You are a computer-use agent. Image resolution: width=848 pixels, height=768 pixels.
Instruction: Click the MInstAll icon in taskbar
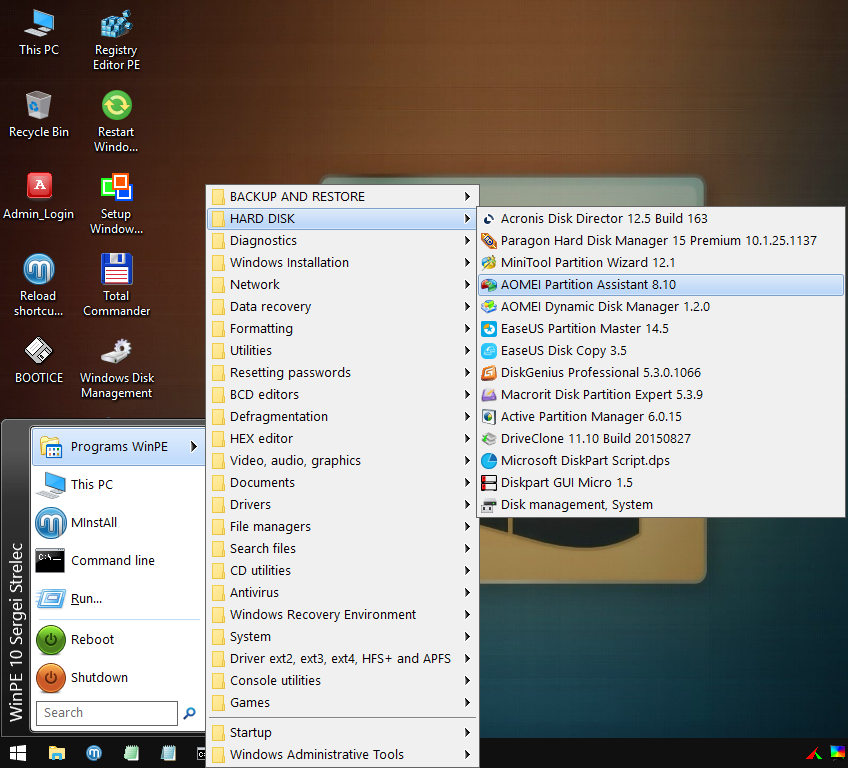point(94,753)
